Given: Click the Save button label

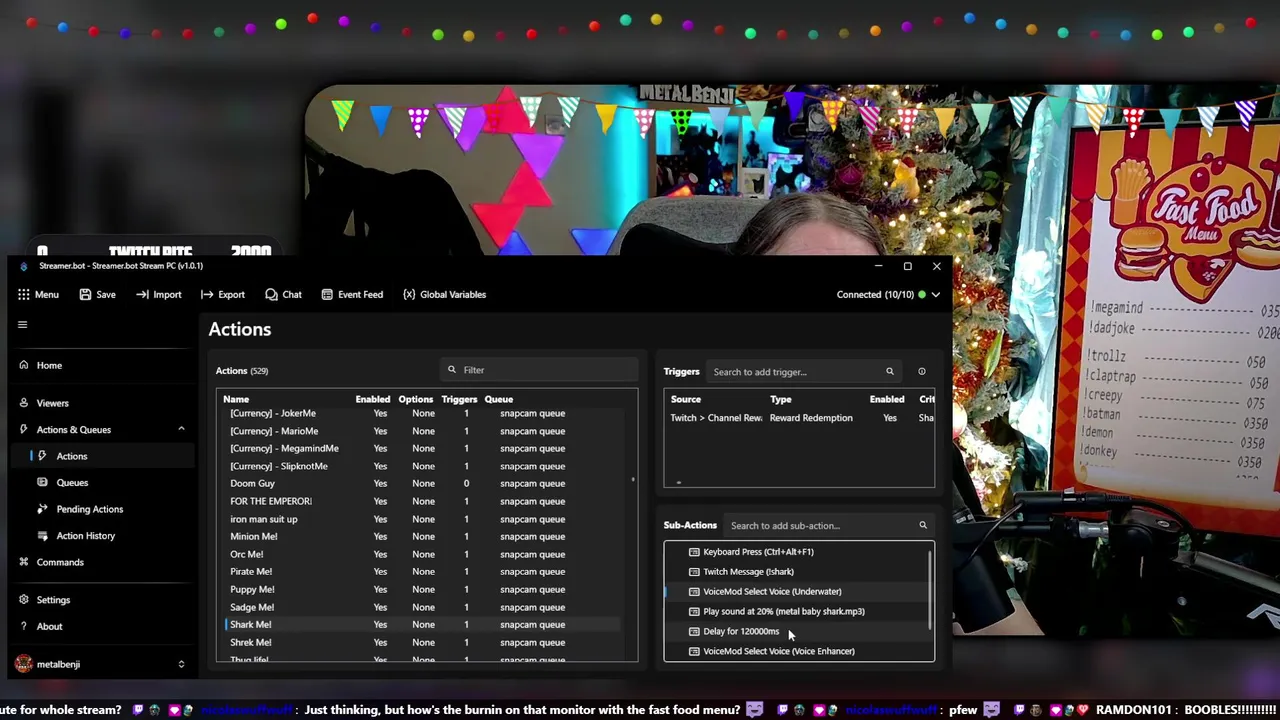Looking at the screenshot, I should (x=106, y=294).
